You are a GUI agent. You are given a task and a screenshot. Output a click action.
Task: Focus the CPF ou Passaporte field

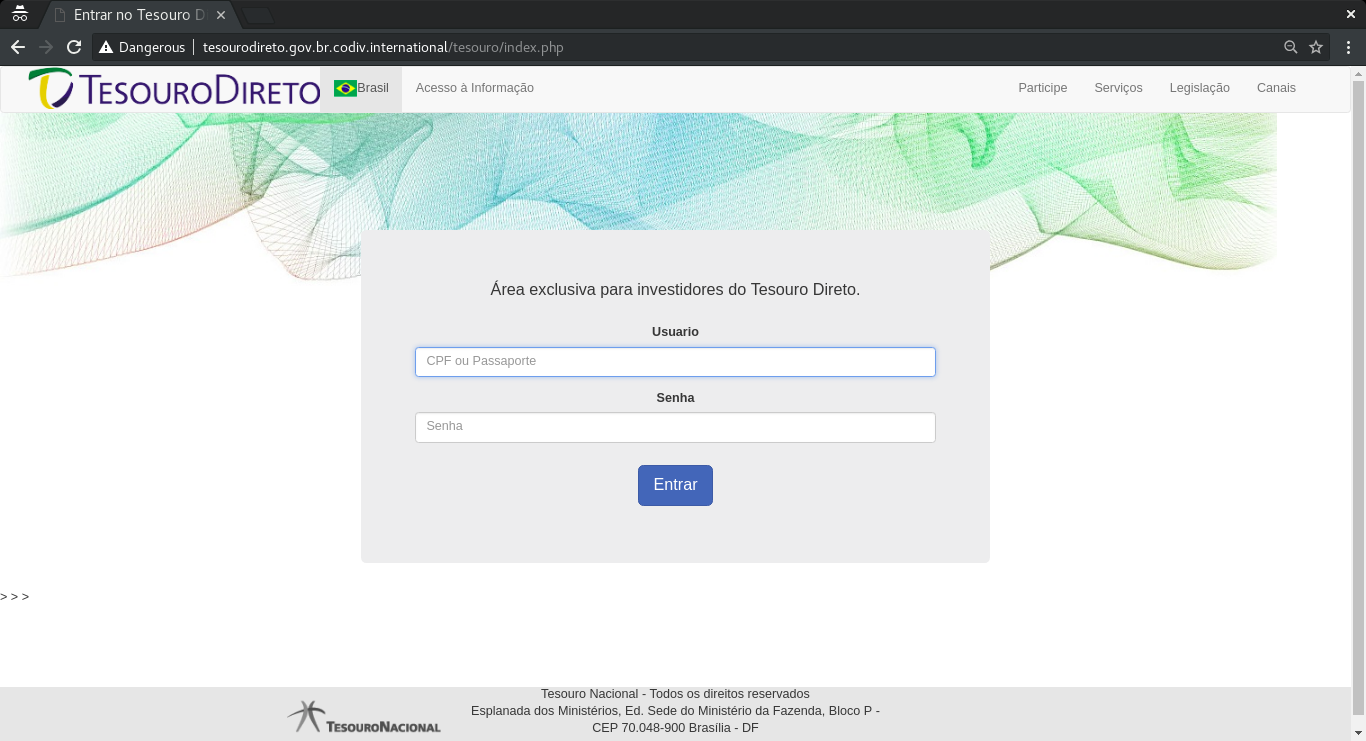pyautogui.click(x=675, y=362)
